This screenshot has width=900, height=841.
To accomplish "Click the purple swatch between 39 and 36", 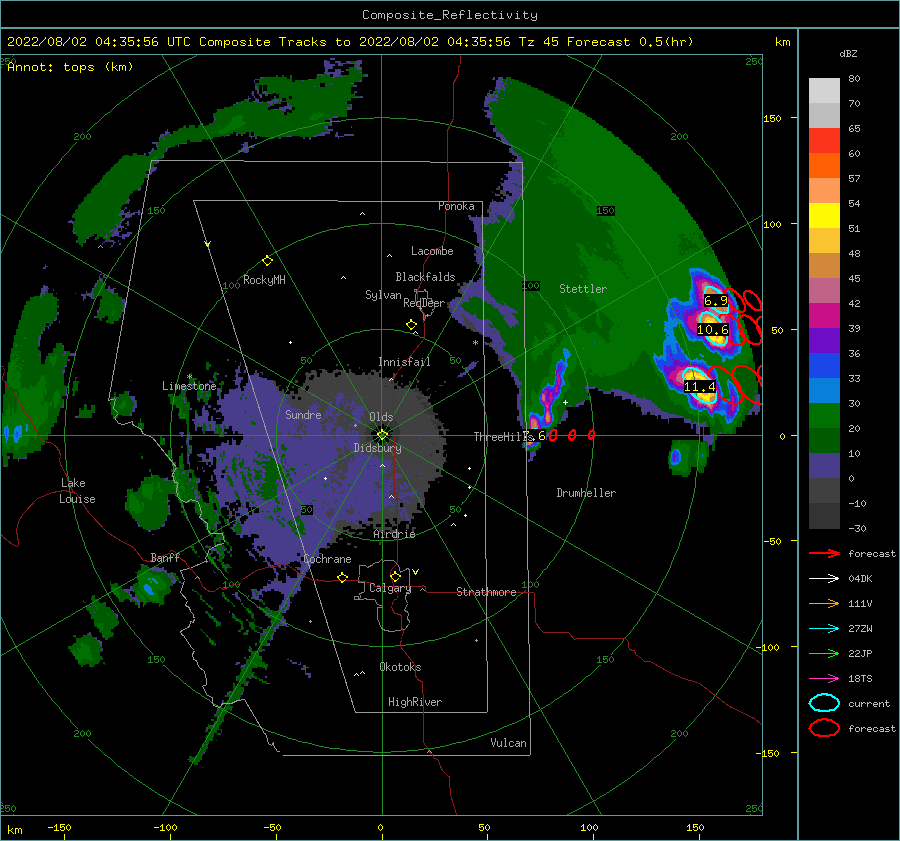I will pos(824,340).
